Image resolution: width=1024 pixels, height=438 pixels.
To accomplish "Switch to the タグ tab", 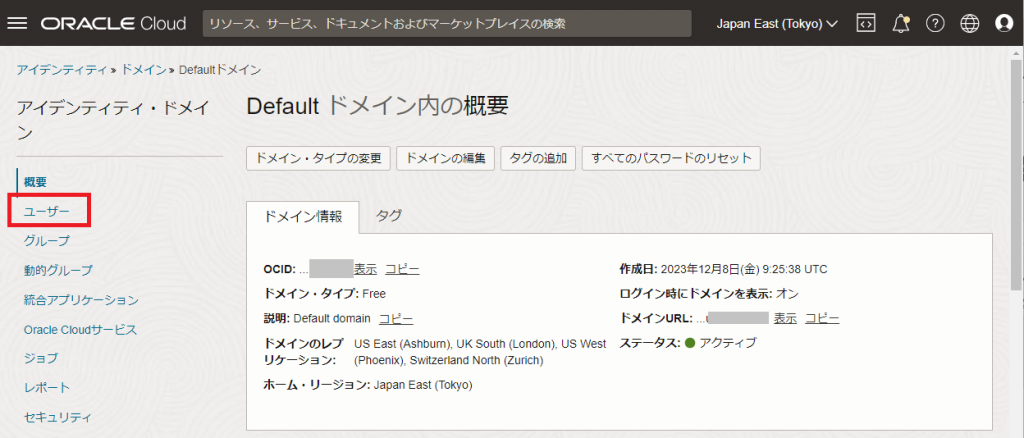I will (389, 215).
